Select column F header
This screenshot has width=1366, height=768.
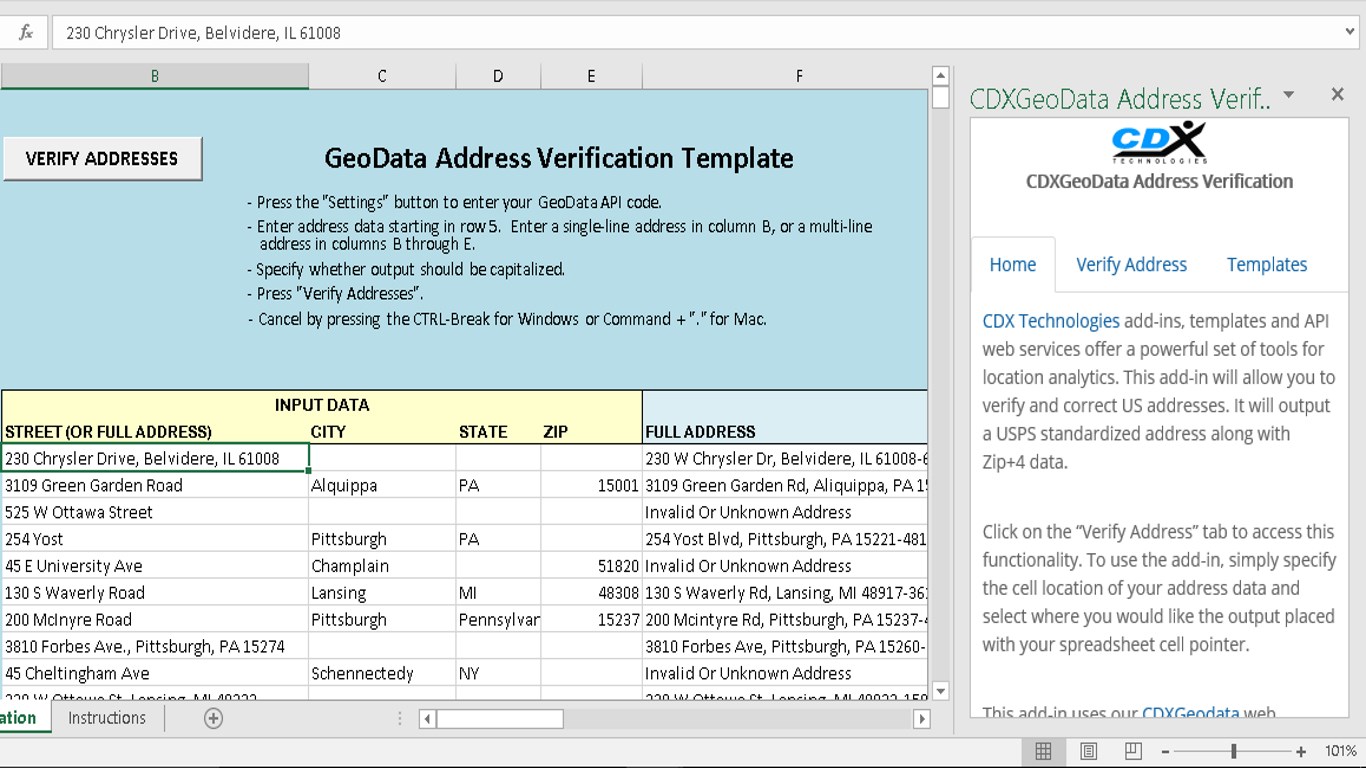coord(799,76)
